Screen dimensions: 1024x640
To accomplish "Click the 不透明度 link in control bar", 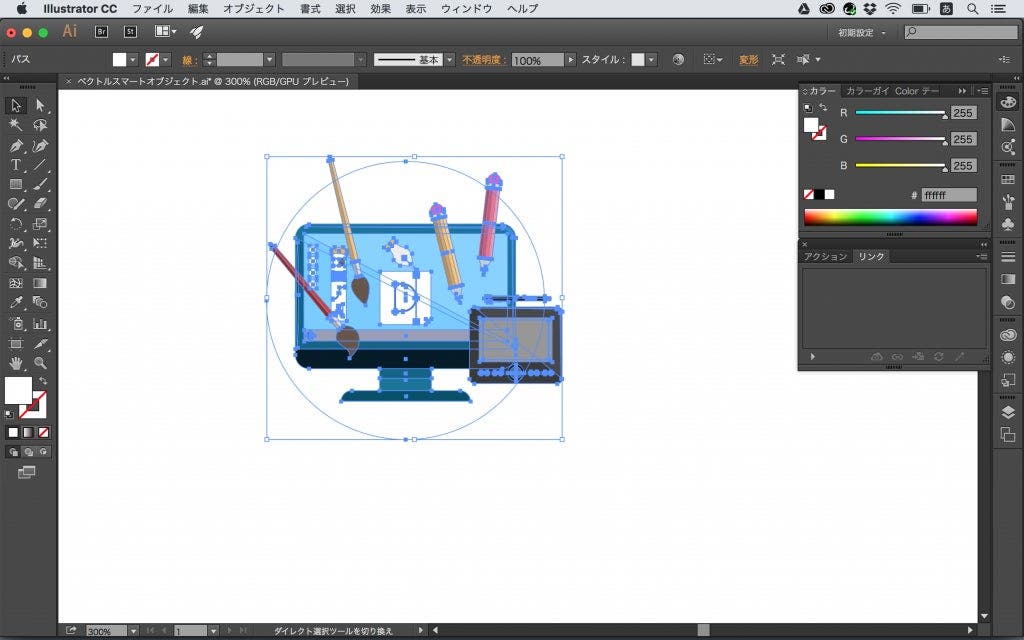I will coord(485,59).
